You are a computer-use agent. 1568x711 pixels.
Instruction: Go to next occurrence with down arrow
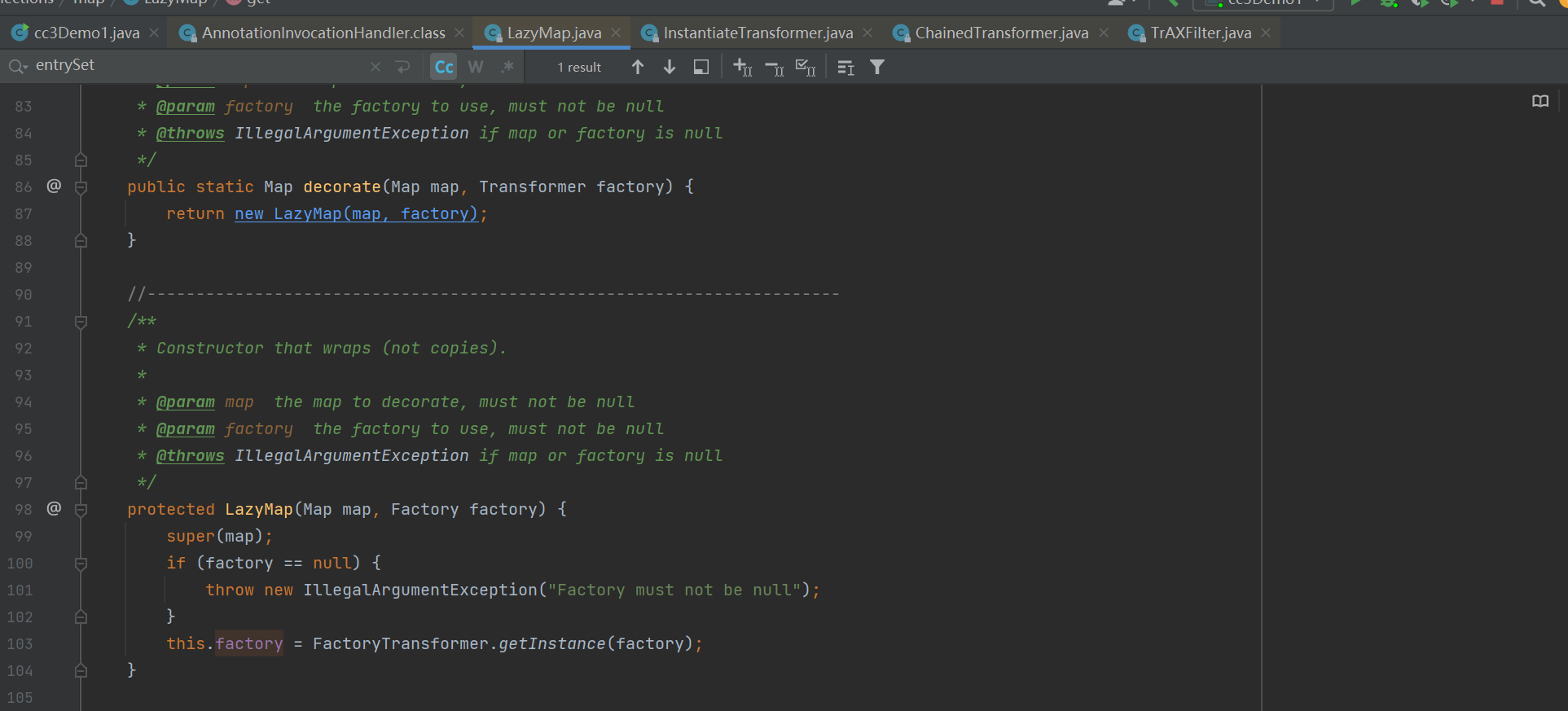click(670, 67)
